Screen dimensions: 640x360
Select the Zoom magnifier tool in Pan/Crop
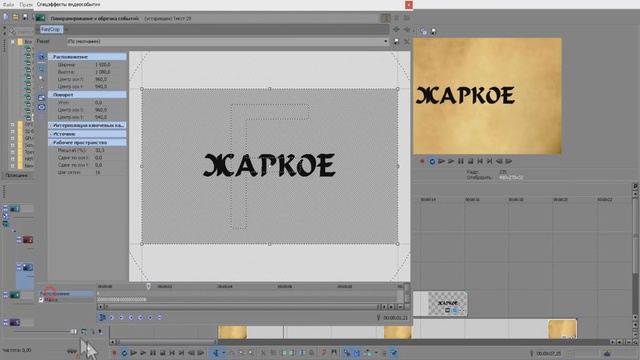[42, 78]
